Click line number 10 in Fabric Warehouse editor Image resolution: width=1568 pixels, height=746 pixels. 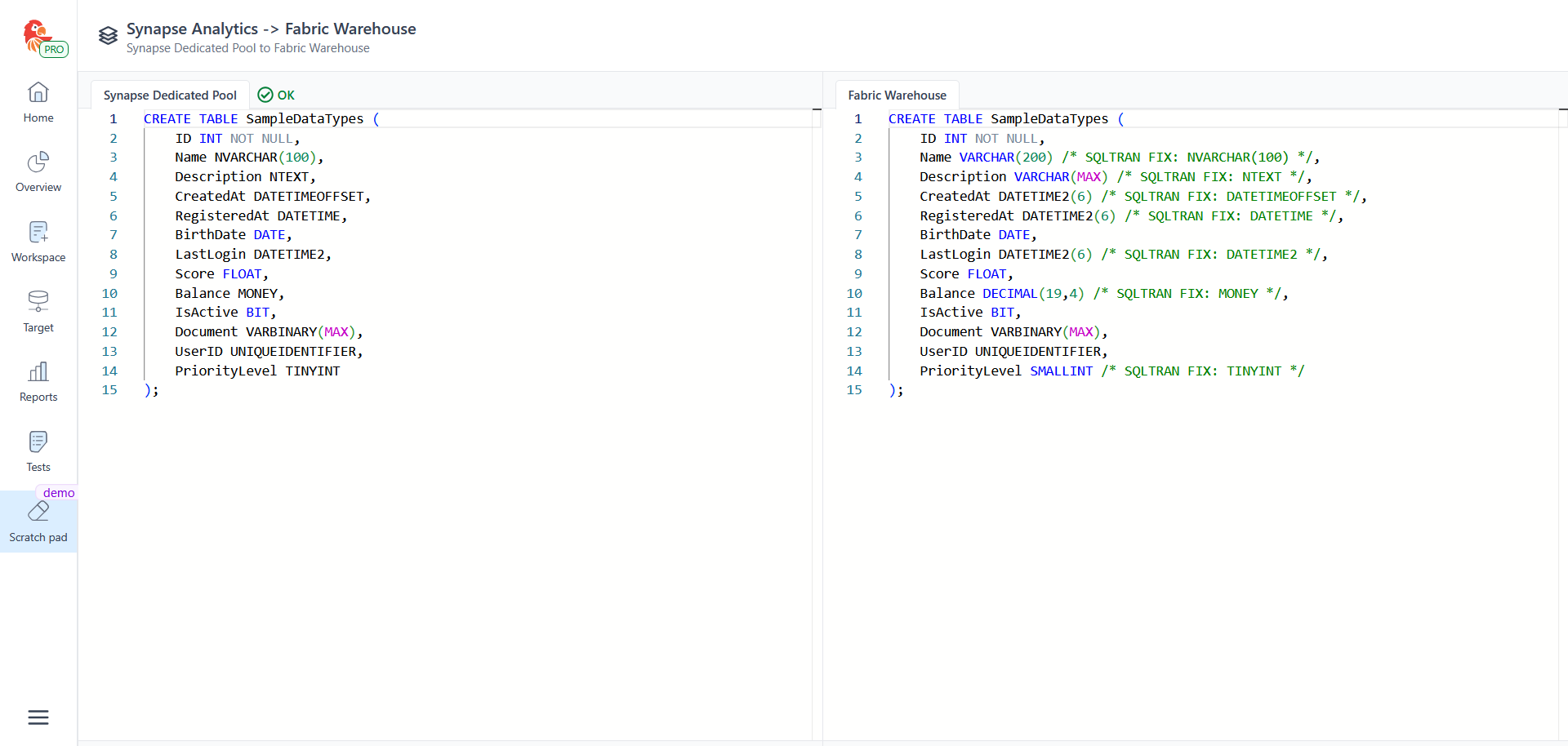pos(854,294)
